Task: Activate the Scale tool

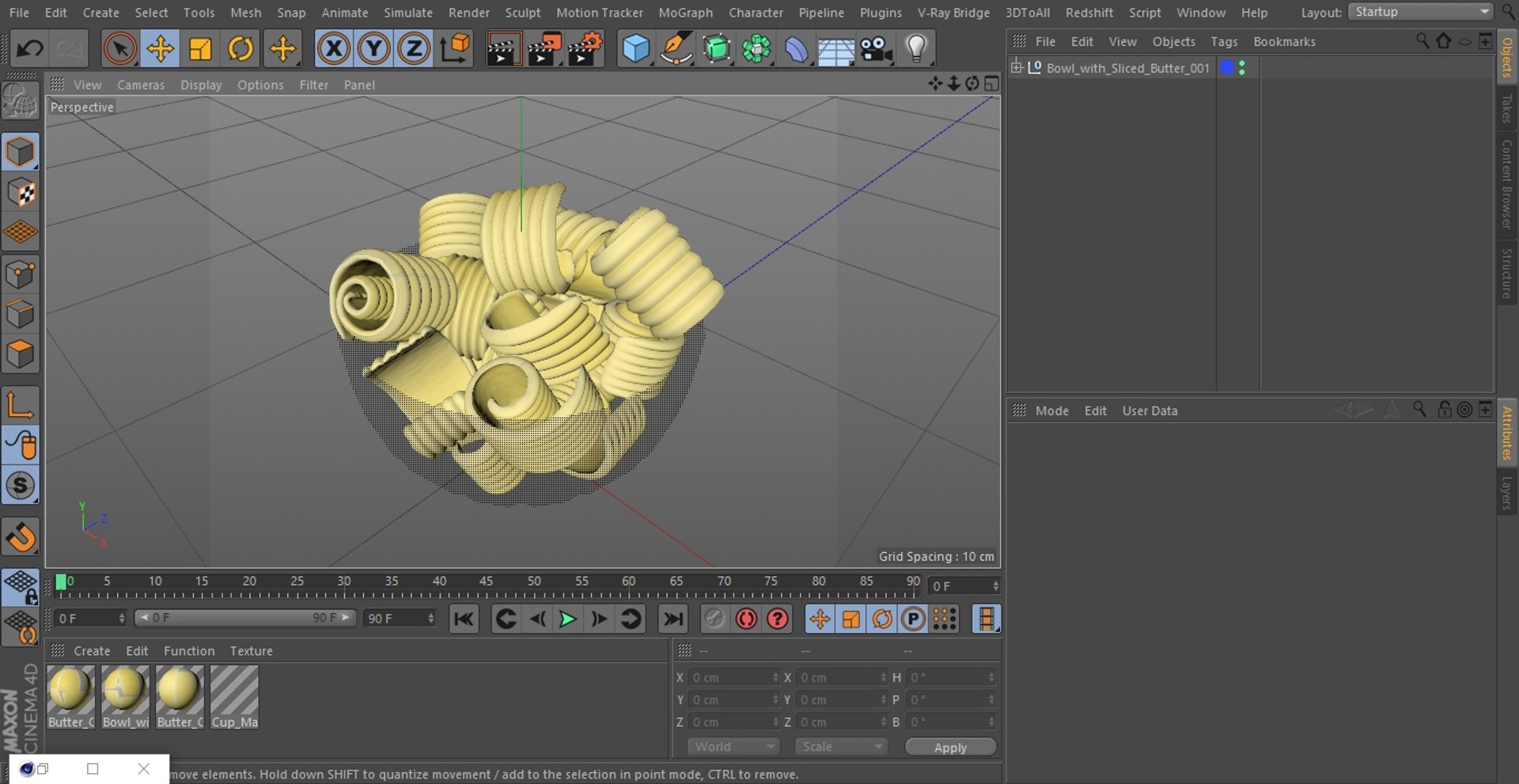Action: (x=201, y=49)
